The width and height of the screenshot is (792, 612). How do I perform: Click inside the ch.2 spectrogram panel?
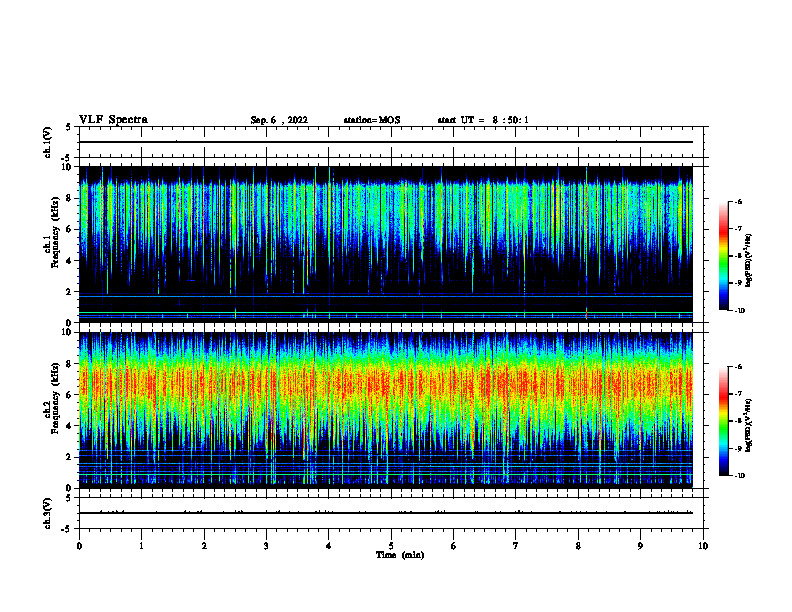386,410
